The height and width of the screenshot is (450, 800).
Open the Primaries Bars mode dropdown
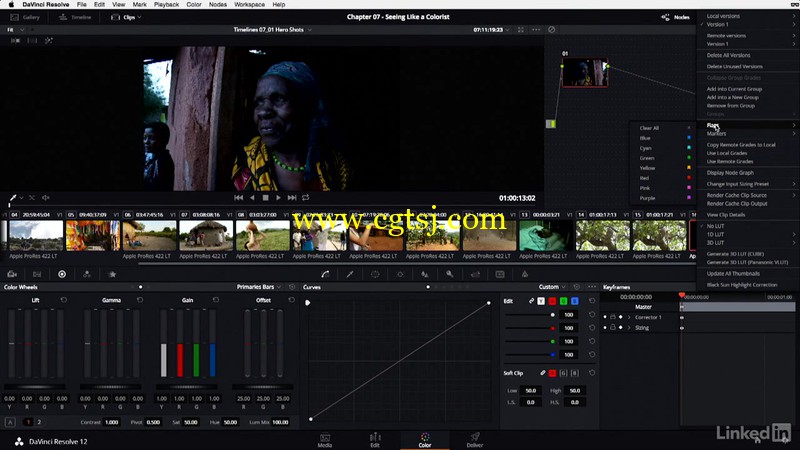pyautogui.click(x=259, y=287)
